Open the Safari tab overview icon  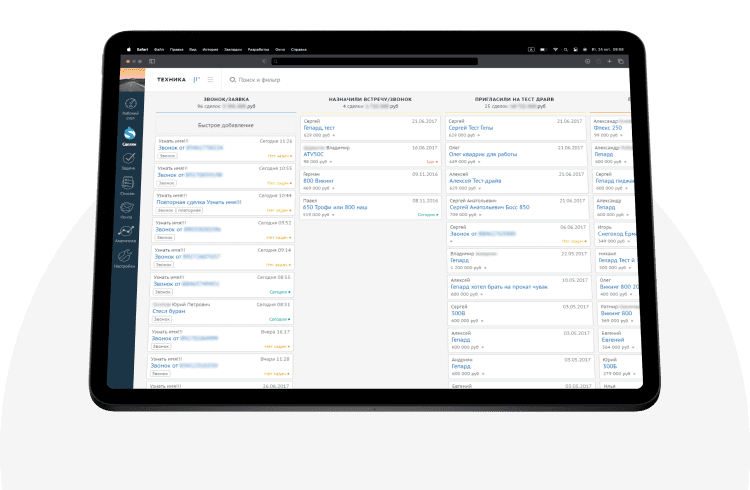pos(621,61)
